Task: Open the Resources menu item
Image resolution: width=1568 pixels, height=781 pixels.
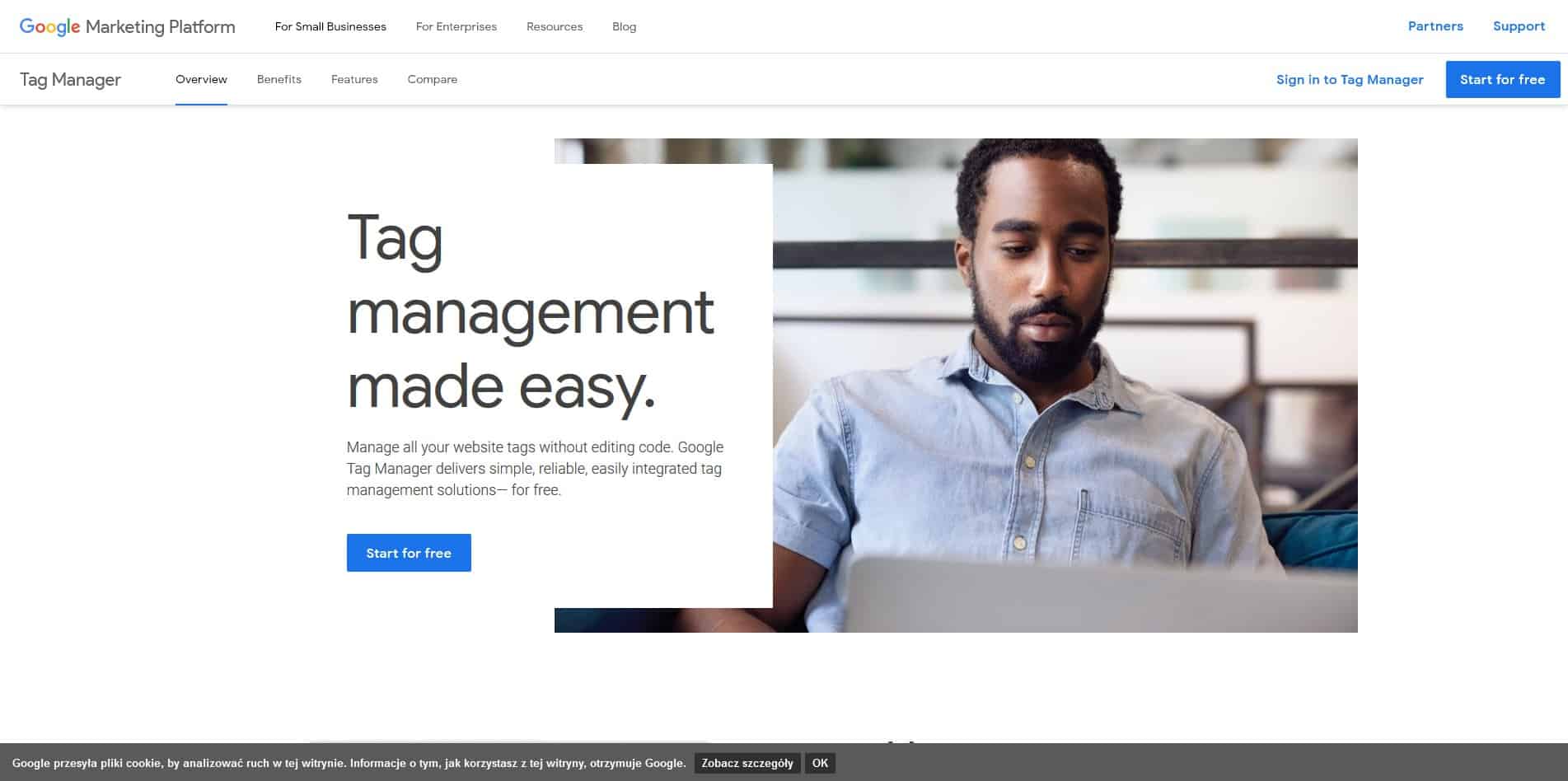Action: pos(555,26)
